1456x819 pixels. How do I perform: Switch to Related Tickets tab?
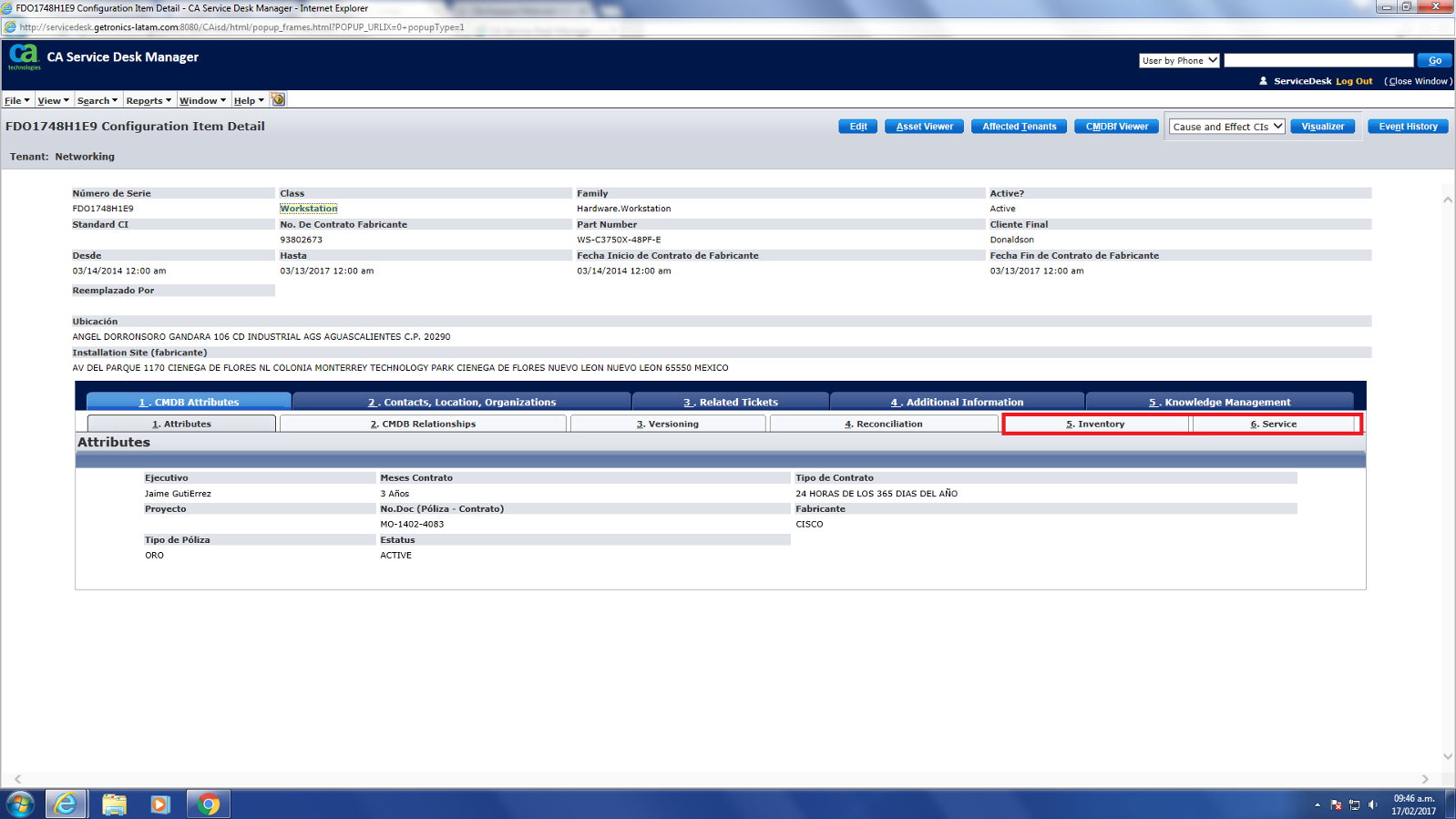click(731, 402)
